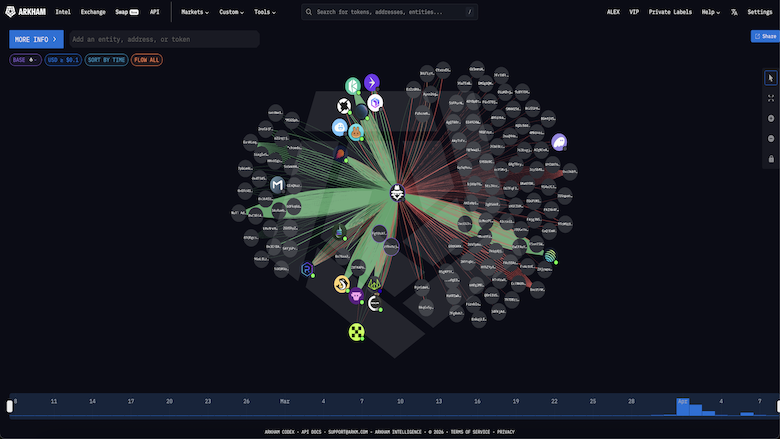
Task: Zoom in with the plus icon
Action: [771, 118]
